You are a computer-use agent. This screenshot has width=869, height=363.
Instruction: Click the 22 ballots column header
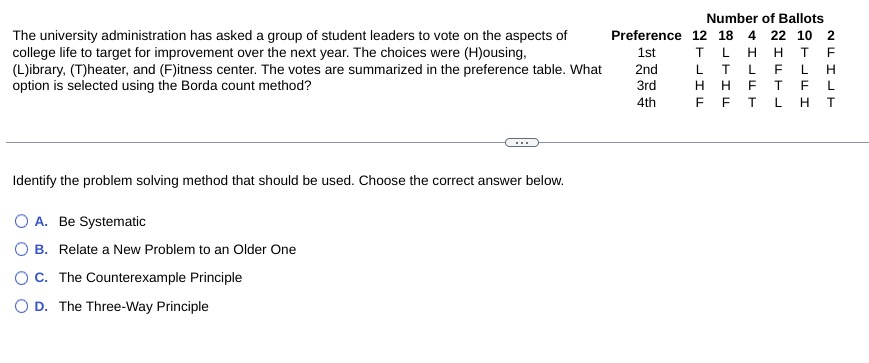pyautogui.click(x=778, y=35)
